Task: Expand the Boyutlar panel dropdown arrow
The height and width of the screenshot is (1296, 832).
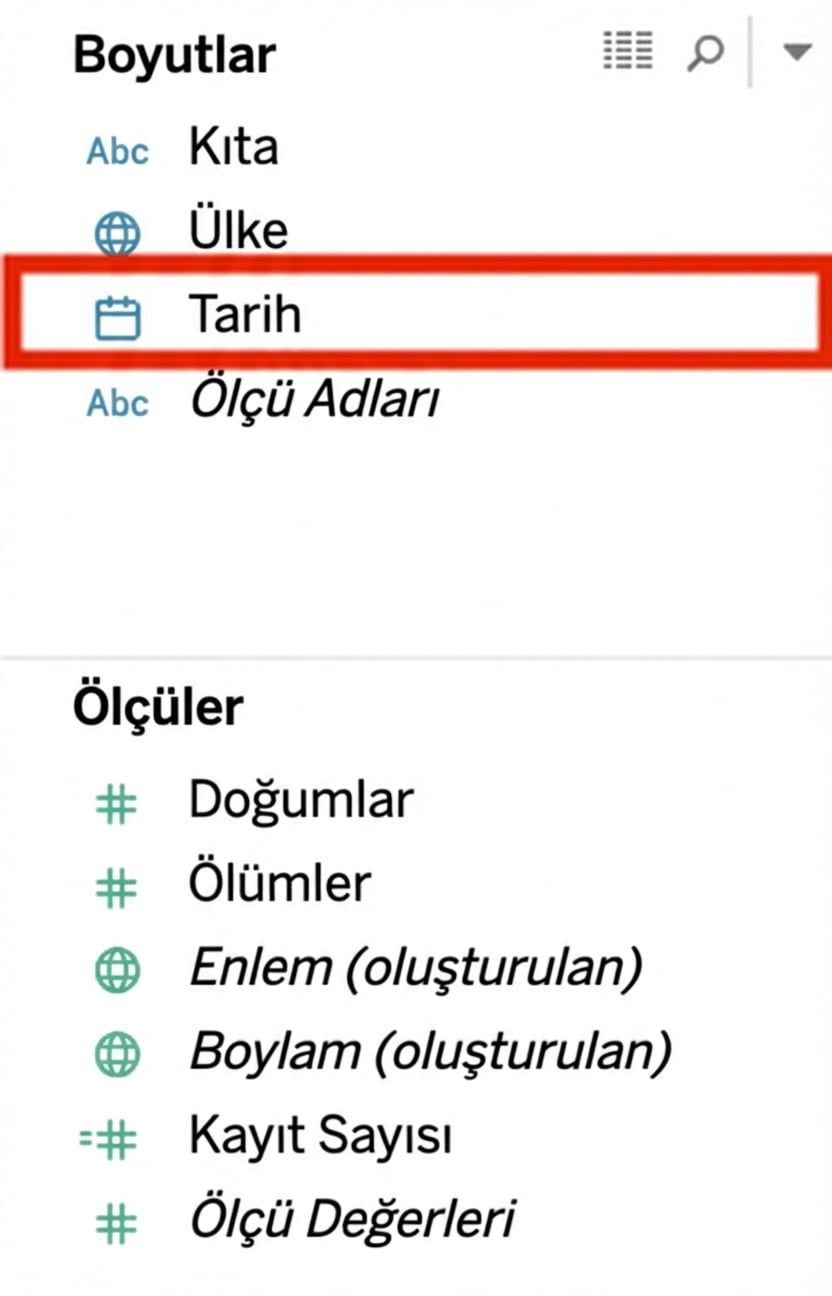Action: (x=796, y=52)
